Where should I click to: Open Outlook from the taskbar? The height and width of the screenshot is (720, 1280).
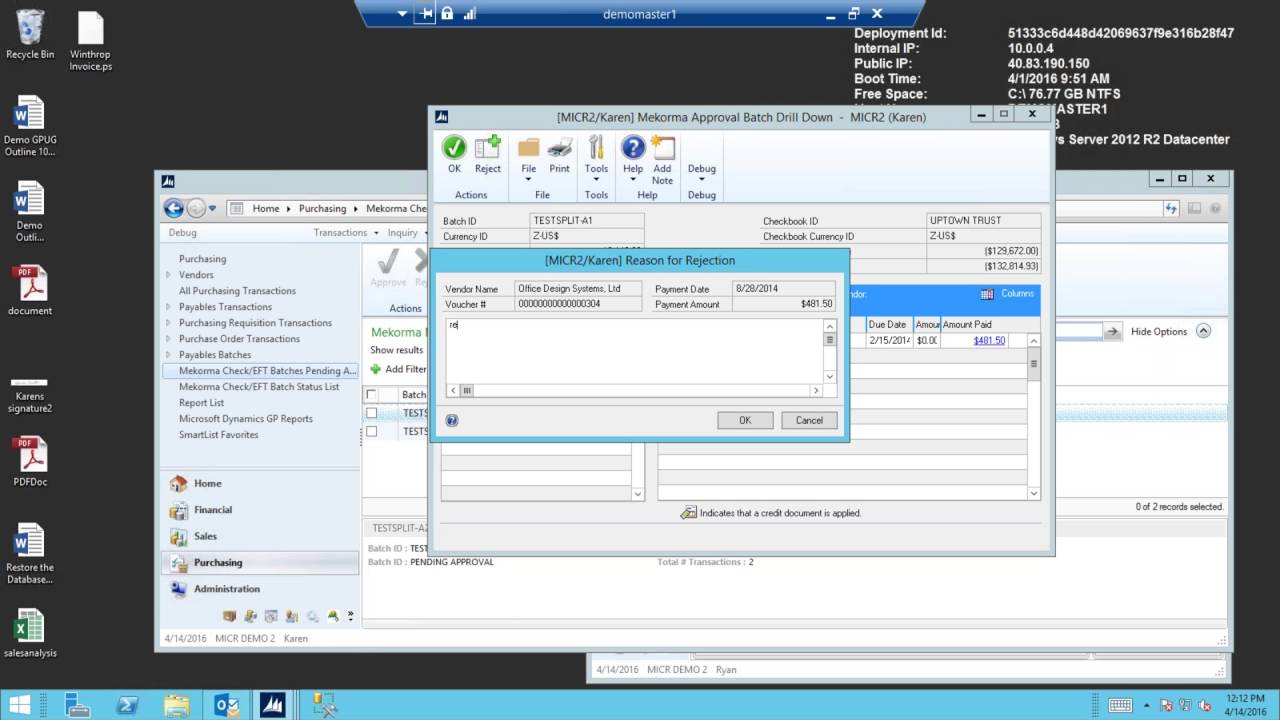(227, 705)
